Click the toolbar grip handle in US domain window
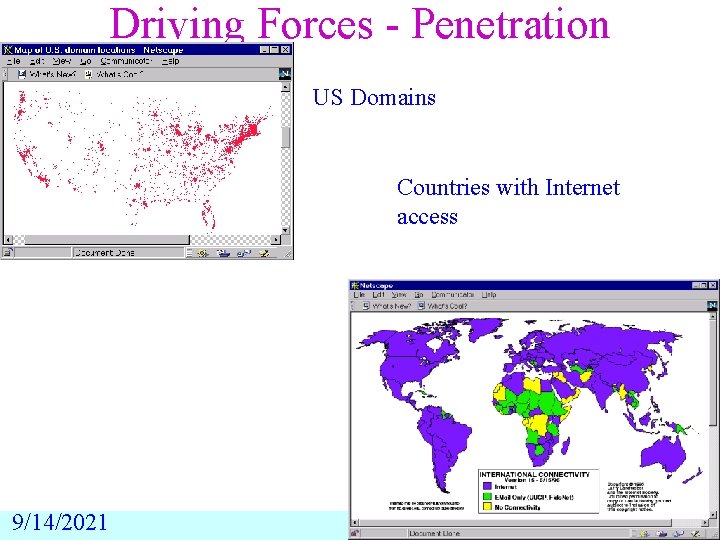The width and height of the screenshot is (720, 540). pyautogui.click(x=6, y=74)
